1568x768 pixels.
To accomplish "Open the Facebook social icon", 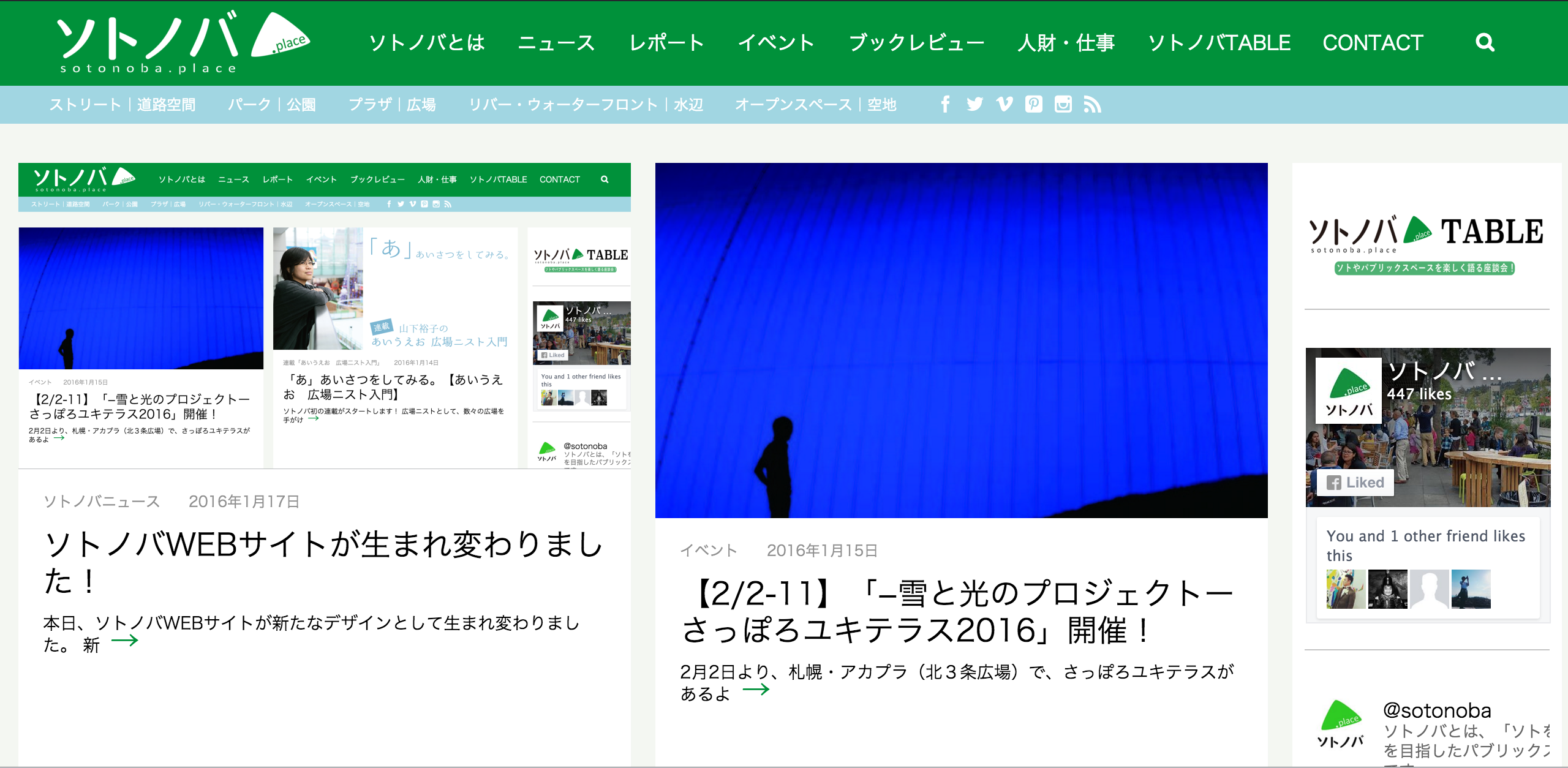I will pyautogui.click(x=945, y=104).
